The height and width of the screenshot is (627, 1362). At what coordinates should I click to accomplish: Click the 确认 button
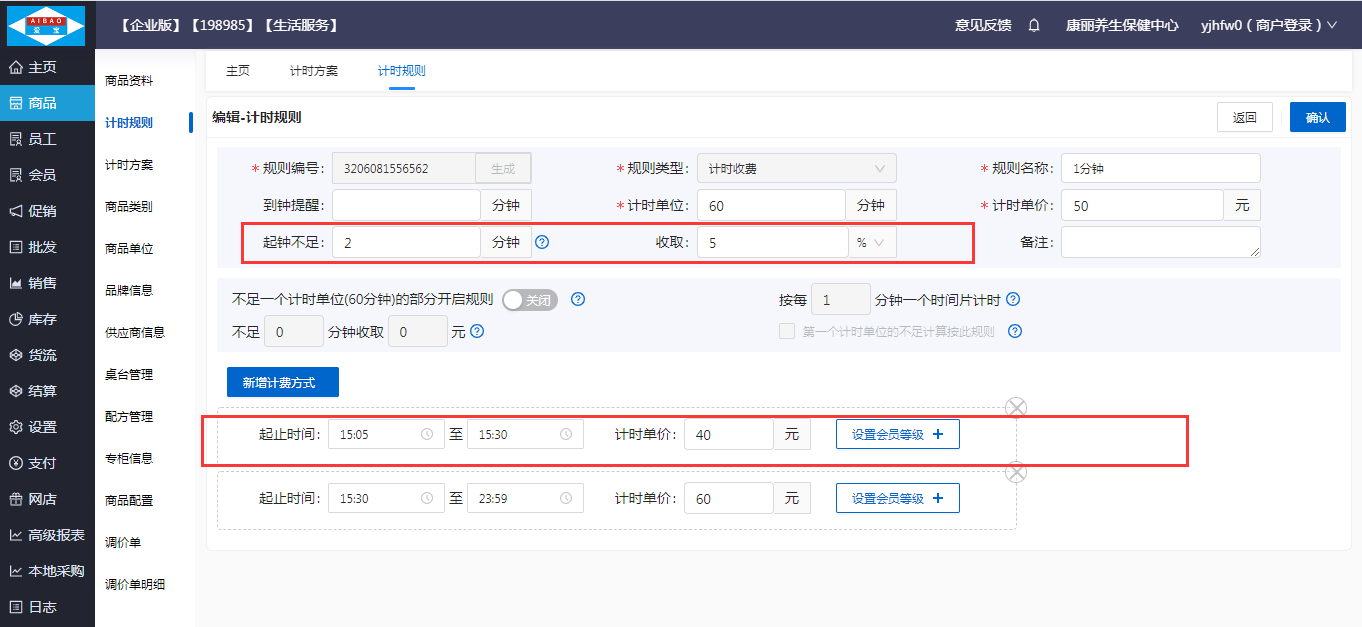(1318, 117)
